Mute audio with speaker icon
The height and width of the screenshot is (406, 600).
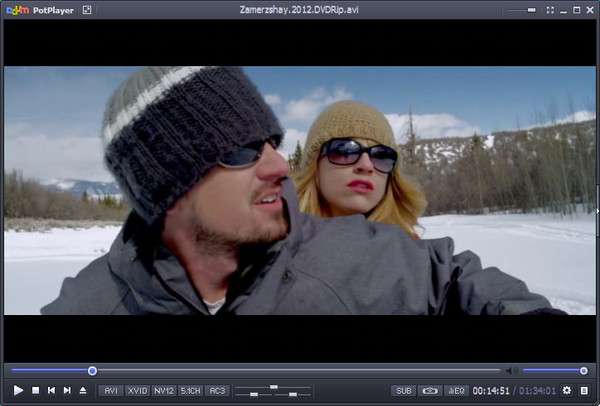[511, 371]
